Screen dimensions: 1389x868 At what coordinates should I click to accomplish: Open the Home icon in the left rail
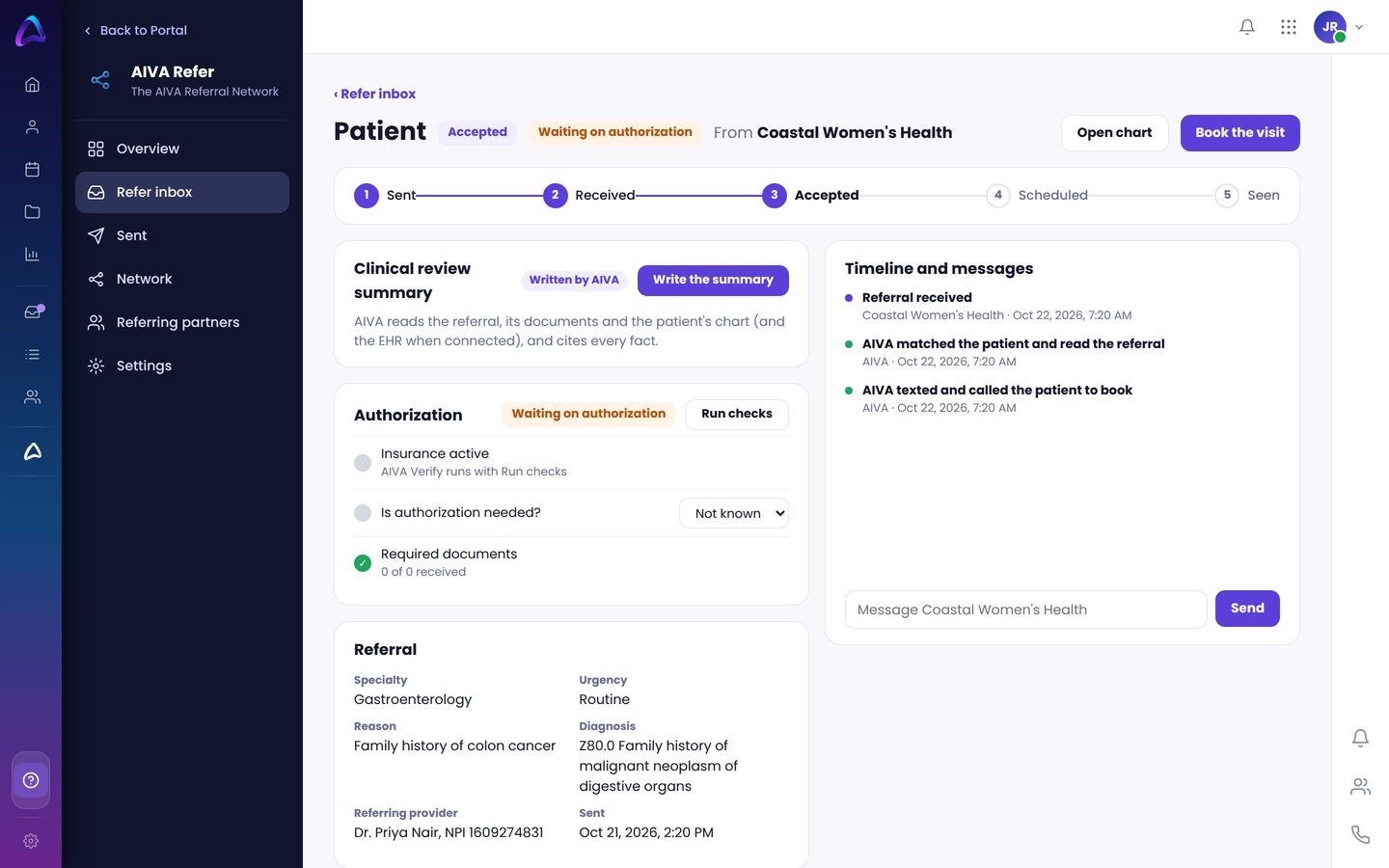(32, 85)
